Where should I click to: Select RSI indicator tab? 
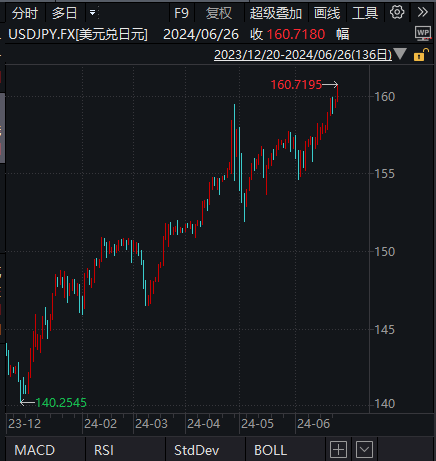[x=104, y=450]
